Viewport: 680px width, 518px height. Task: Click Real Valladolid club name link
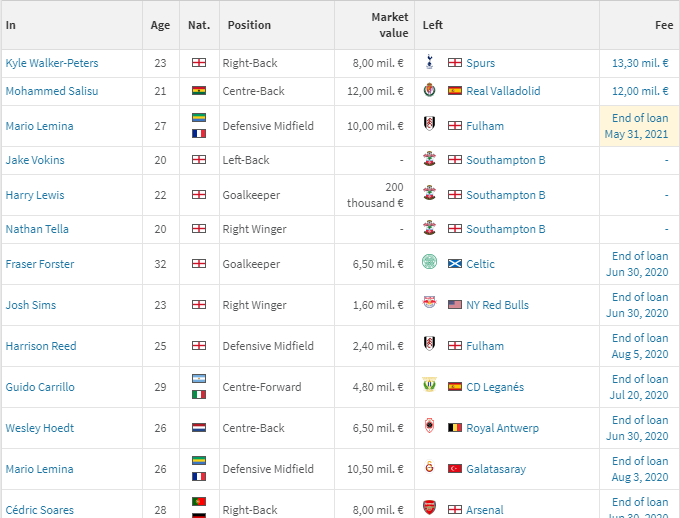503,91
